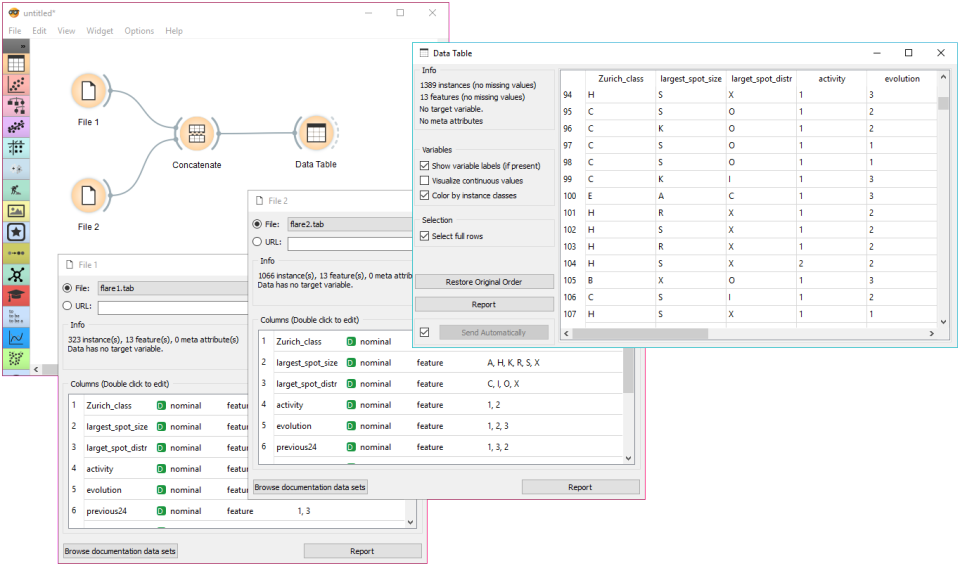960x566 pixels.
Task: Open the olive dotted line category in sidebar
Action: click(16, 253)
